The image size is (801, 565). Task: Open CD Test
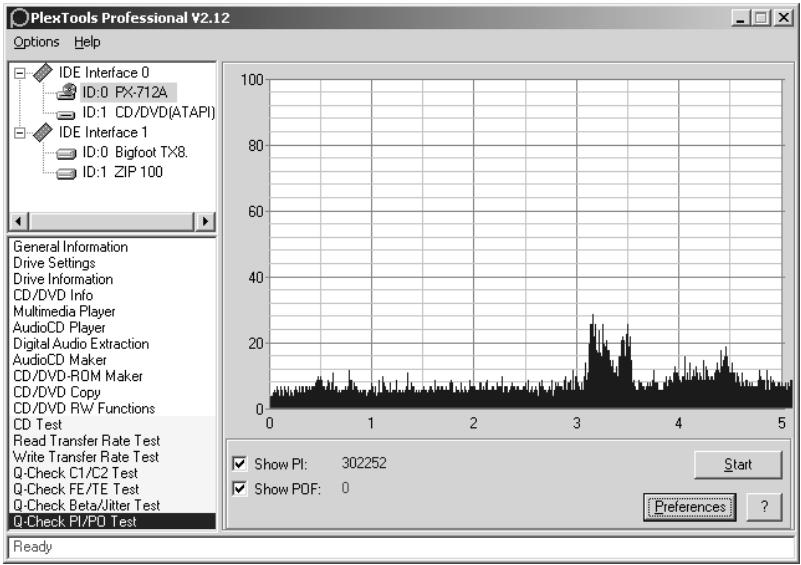pyautogui.click(x=37, y=425)
